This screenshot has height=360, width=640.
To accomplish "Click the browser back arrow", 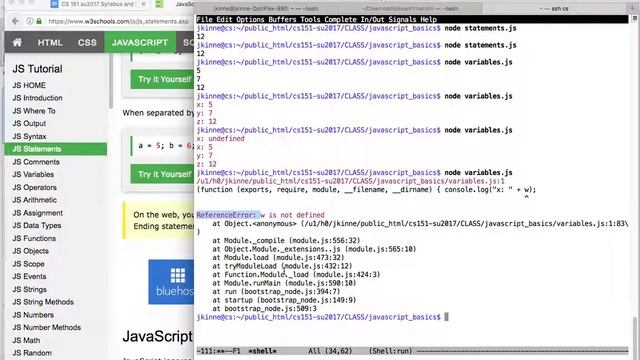I will click(16, 21).
